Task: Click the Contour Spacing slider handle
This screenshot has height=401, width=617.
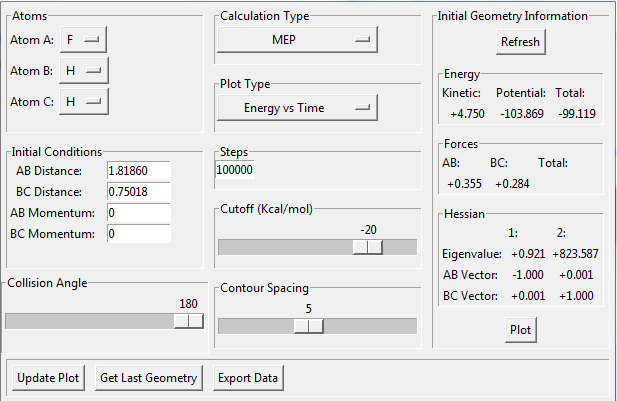Action: [309, 326]
